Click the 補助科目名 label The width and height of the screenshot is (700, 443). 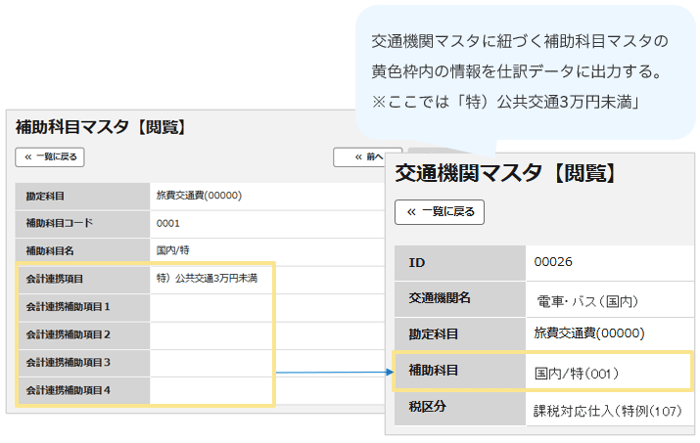click(50, 251)
